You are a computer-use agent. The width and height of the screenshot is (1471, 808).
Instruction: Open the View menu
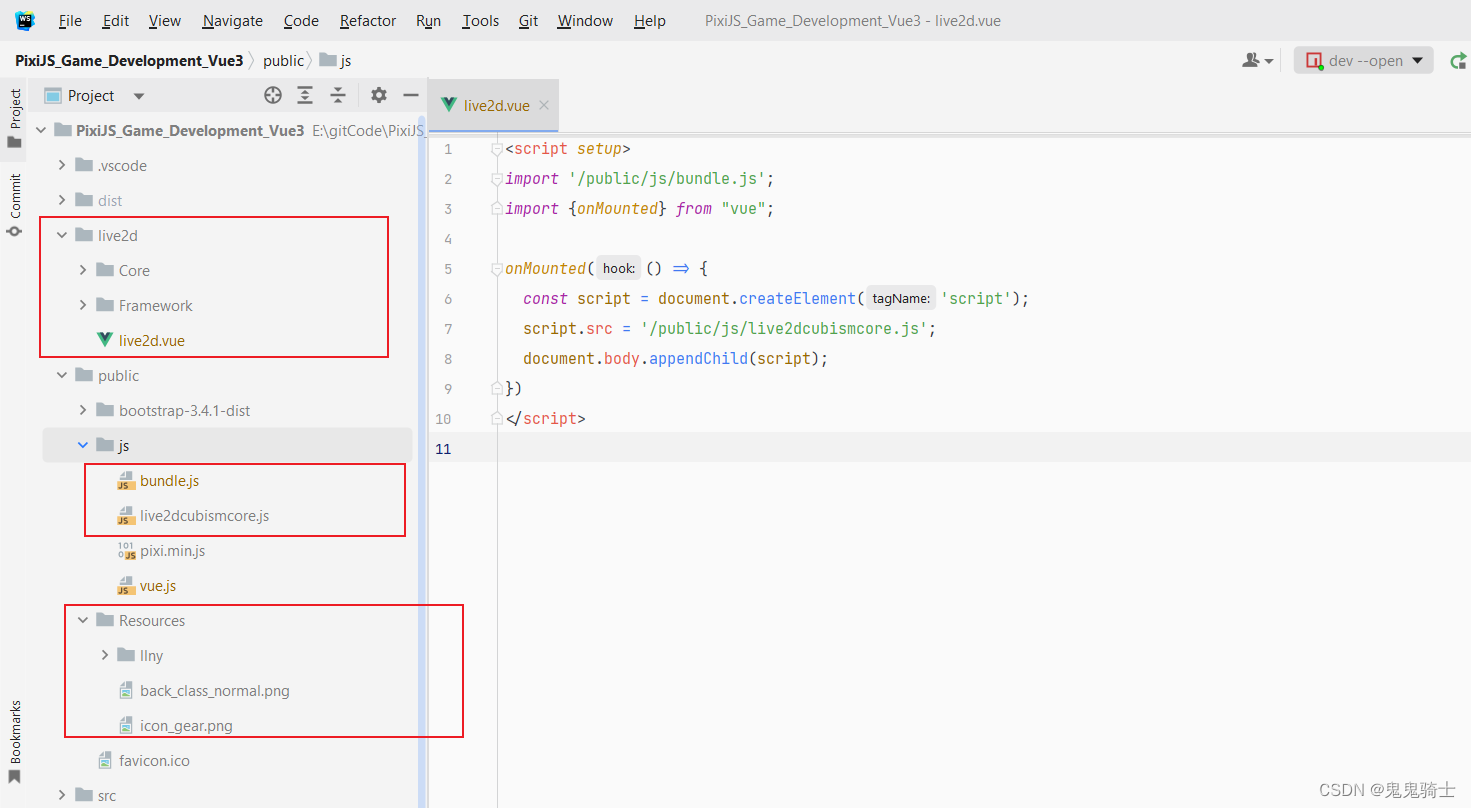[x=165, y=20]
